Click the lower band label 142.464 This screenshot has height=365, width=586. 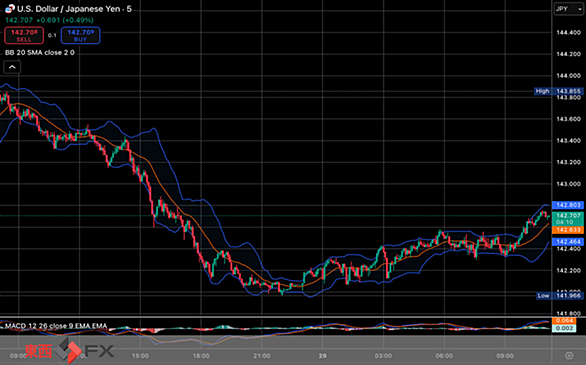click(568, 242)
